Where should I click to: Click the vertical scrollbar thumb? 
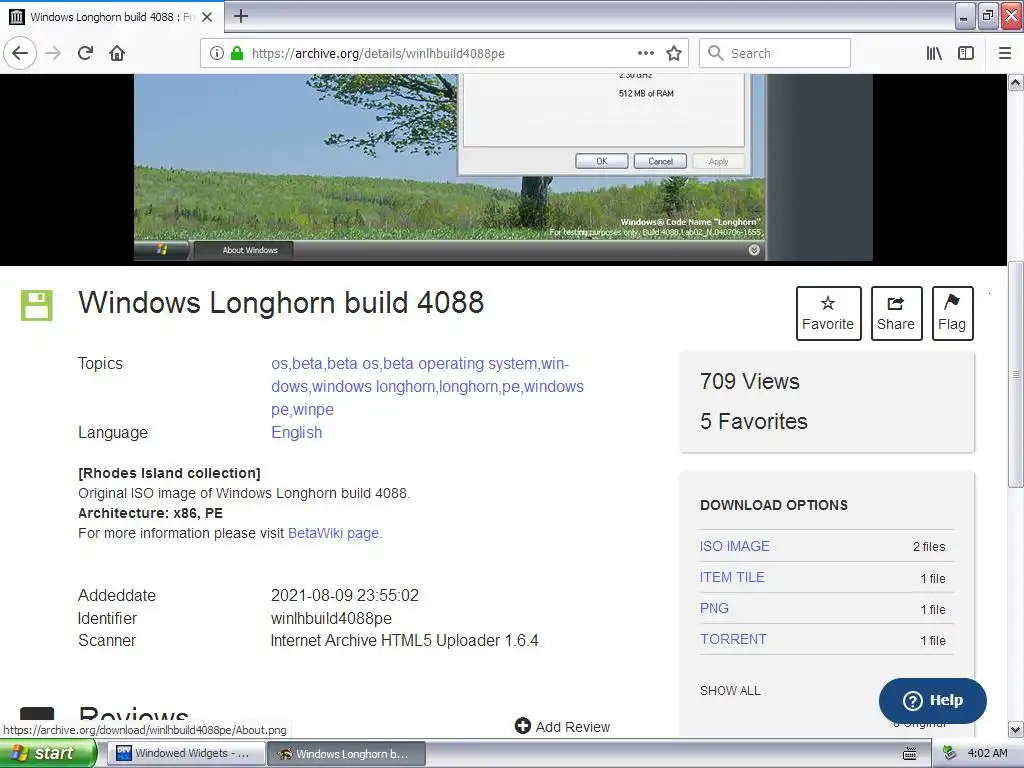[1016, 374]
